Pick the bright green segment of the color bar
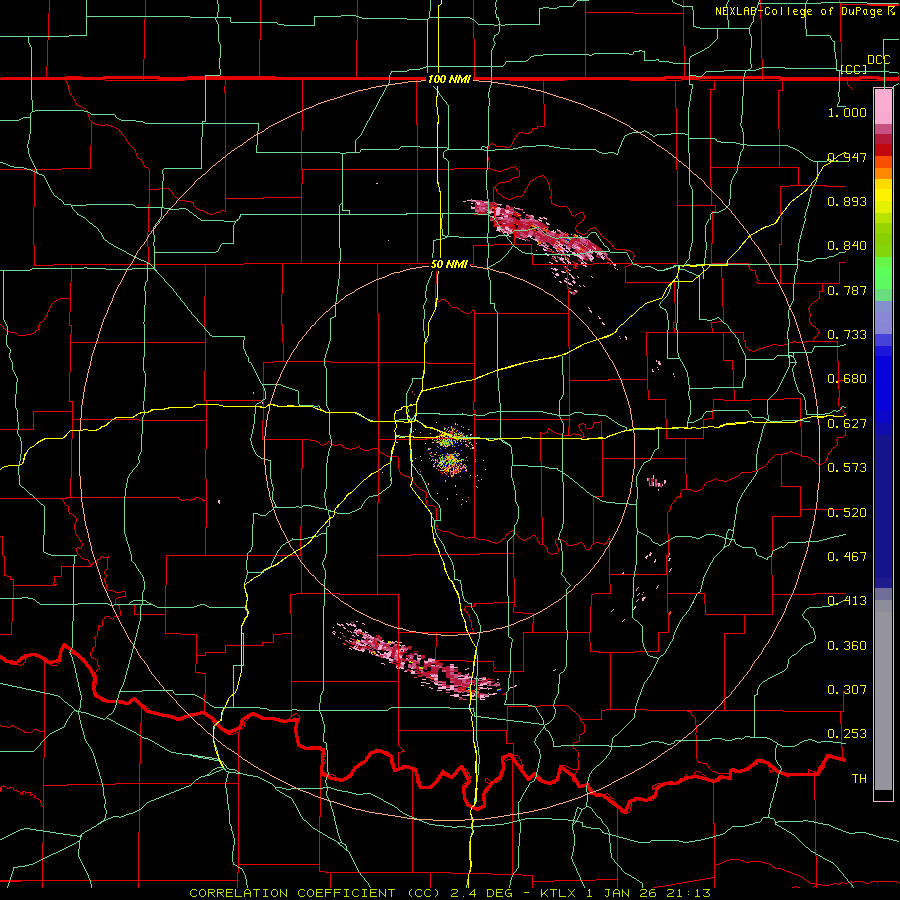 tap(883, 273)
